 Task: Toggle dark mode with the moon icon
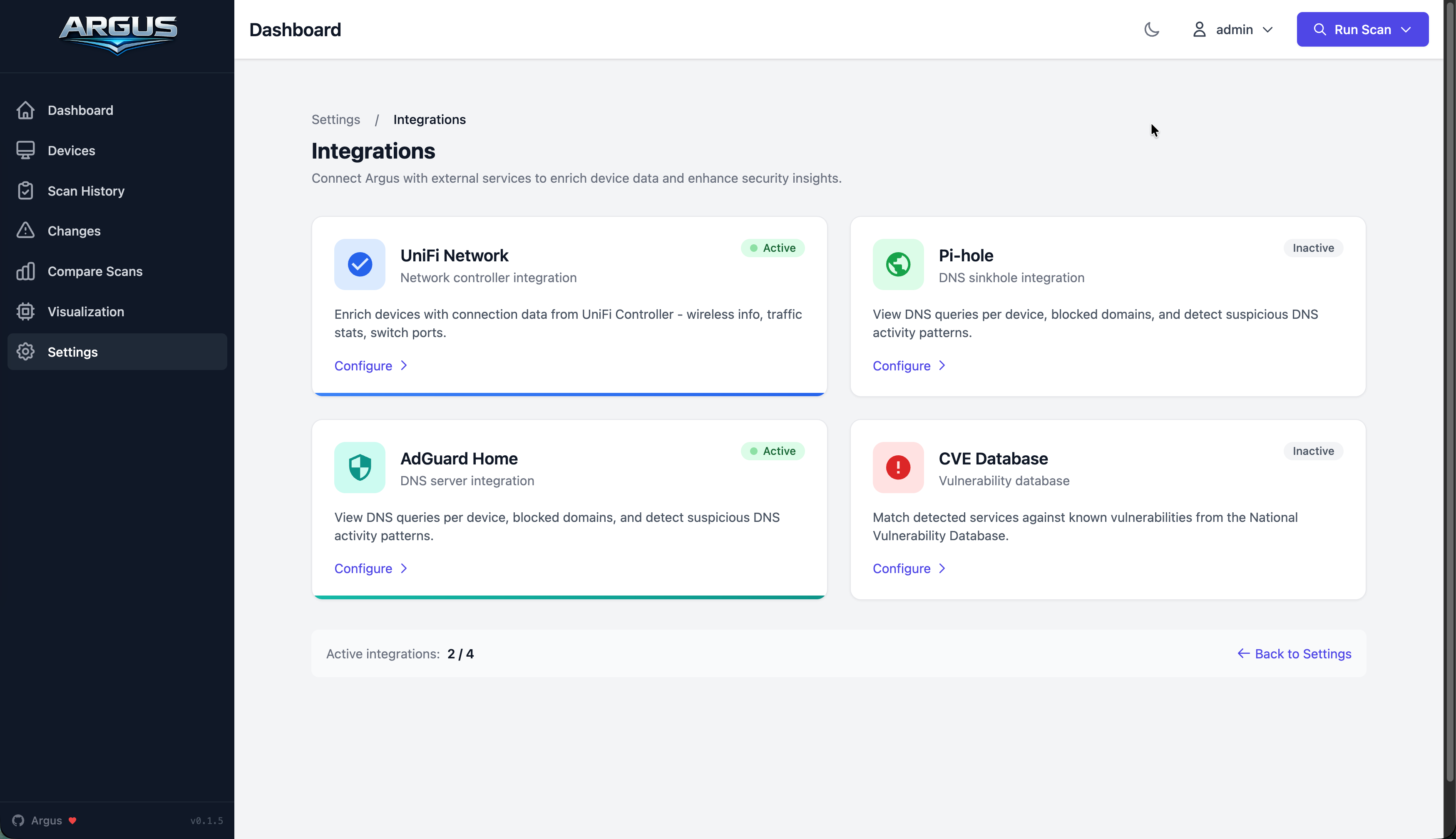point(1151,30)
